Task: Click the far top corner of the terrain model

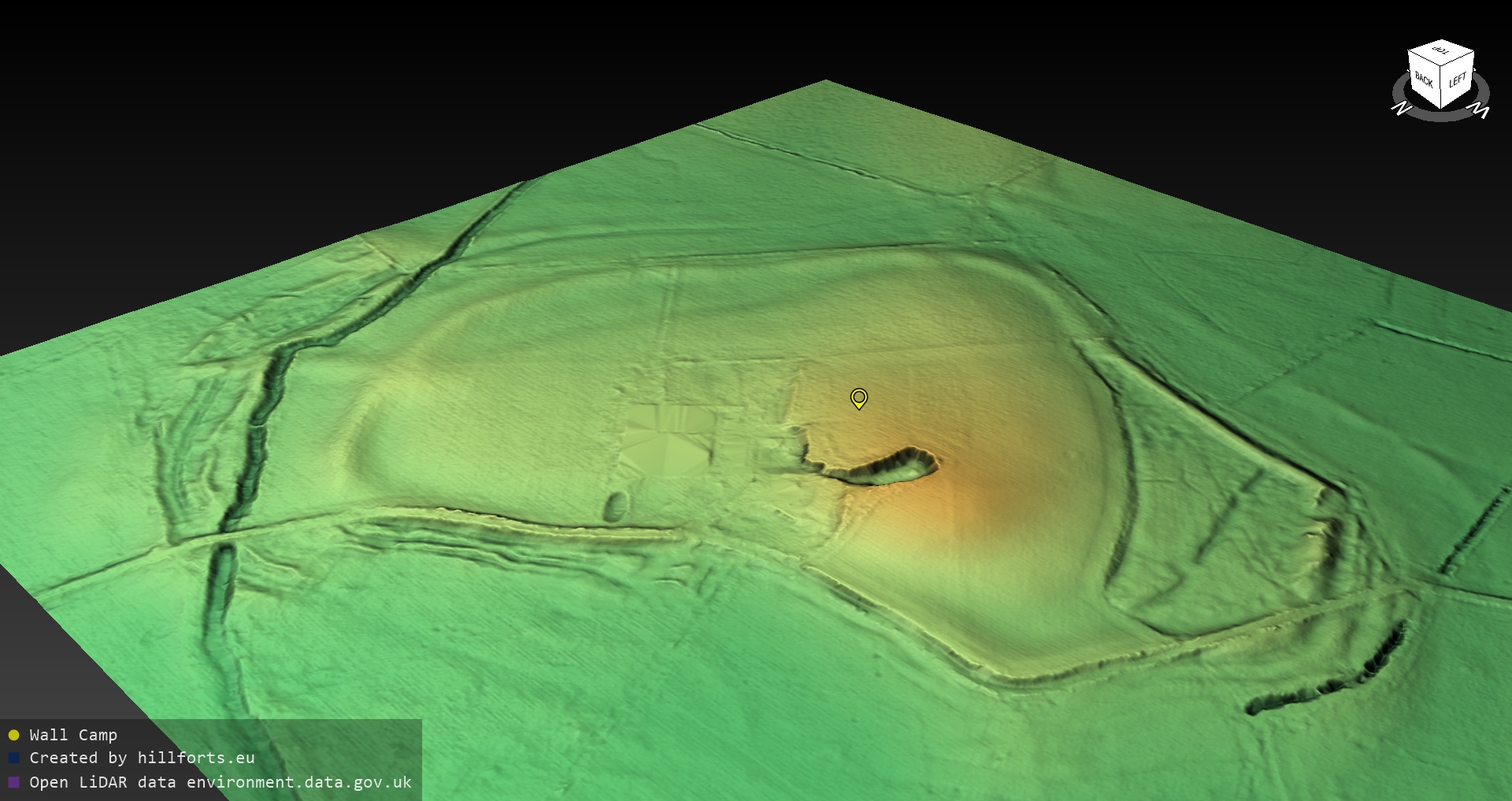Action: coord(825,82)
